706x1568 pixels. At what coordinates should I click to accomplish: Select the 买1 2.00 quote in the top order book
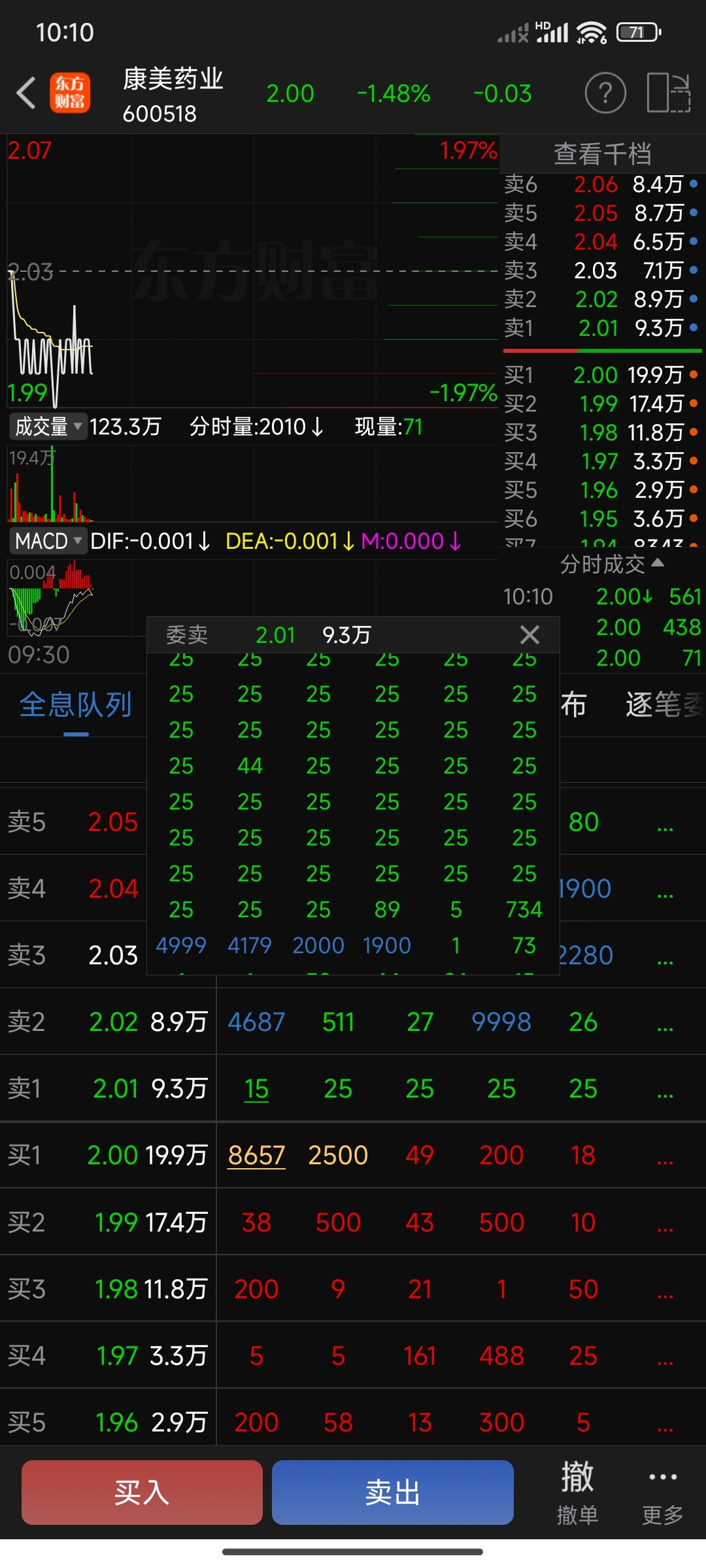[x=602, y=375]
